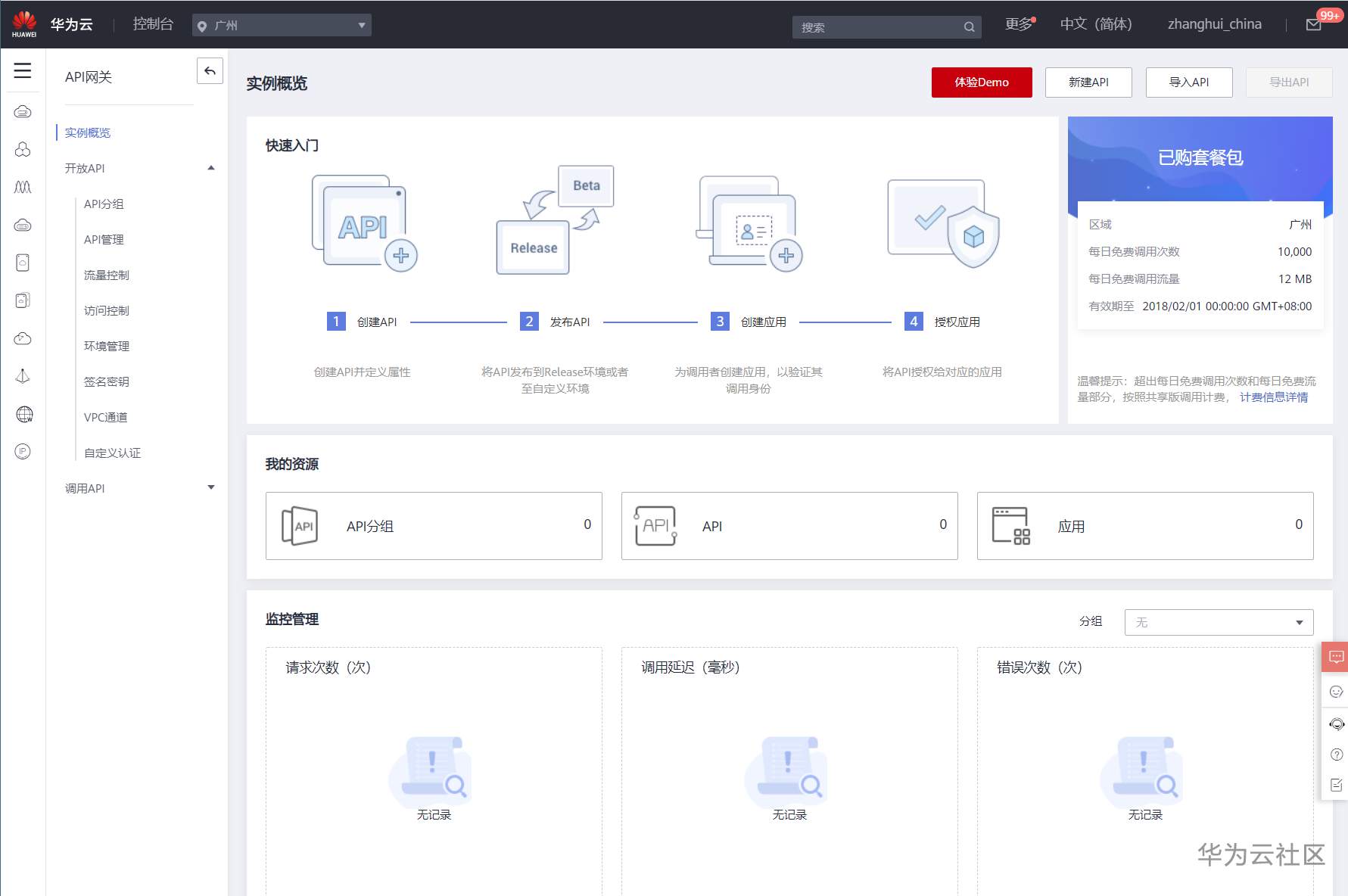Click the 导入API button
The height and width of the screenshot is (896, 1348).
coord(1189,82)
